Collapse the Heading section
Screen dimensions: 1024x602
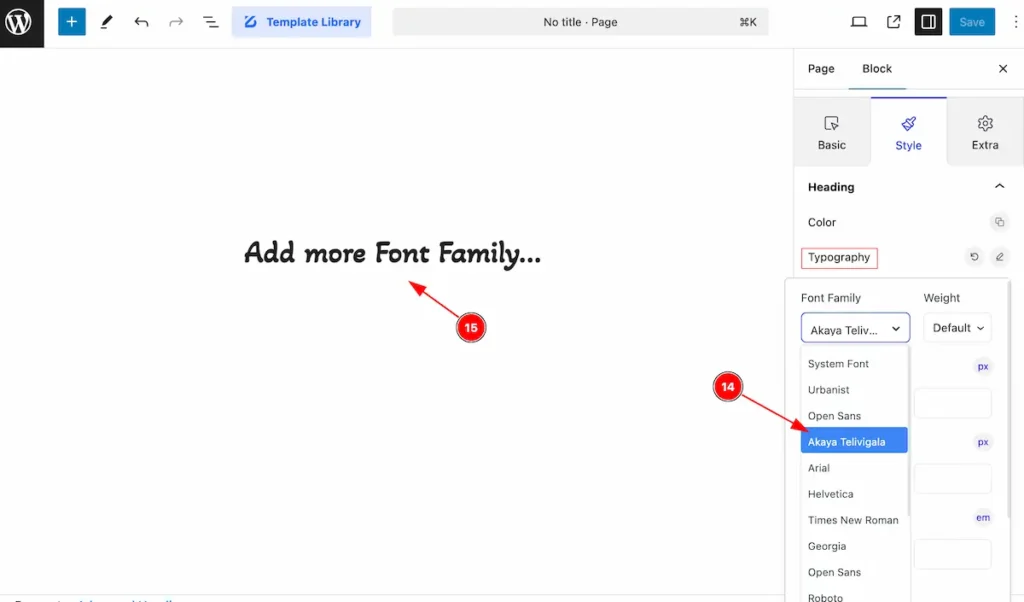tap(999, 187)
